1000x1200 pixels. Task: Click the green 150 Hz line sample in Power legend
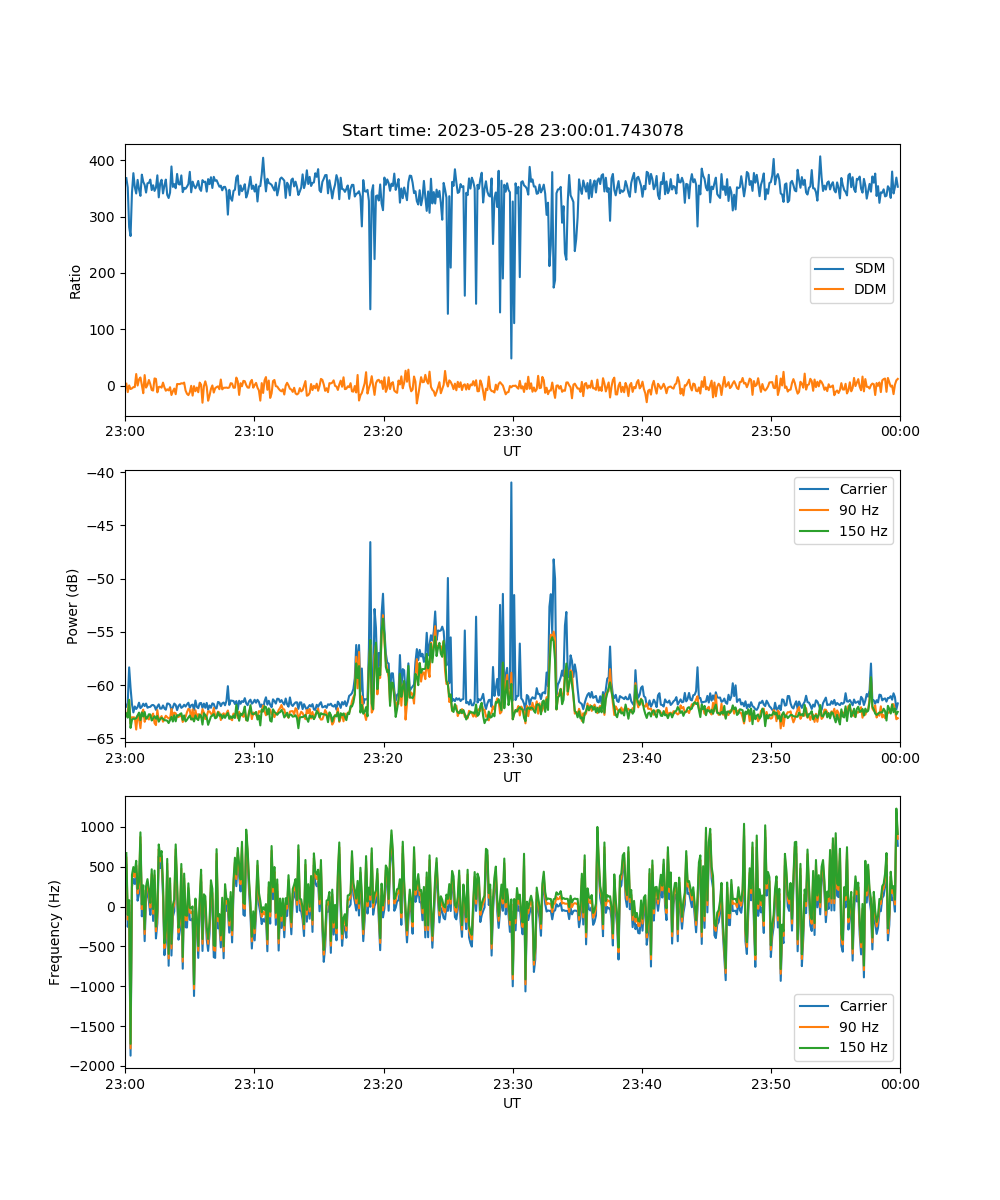point(815,531)
